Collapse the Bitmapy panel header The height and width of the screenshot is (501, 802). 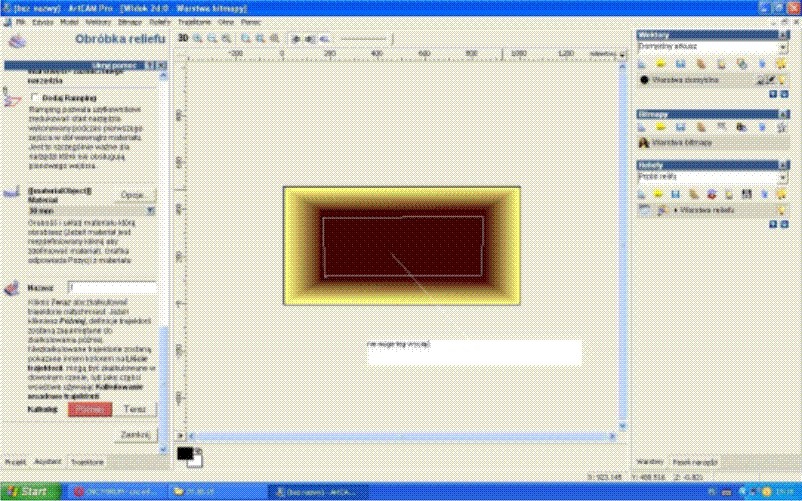tap(783, 114)
